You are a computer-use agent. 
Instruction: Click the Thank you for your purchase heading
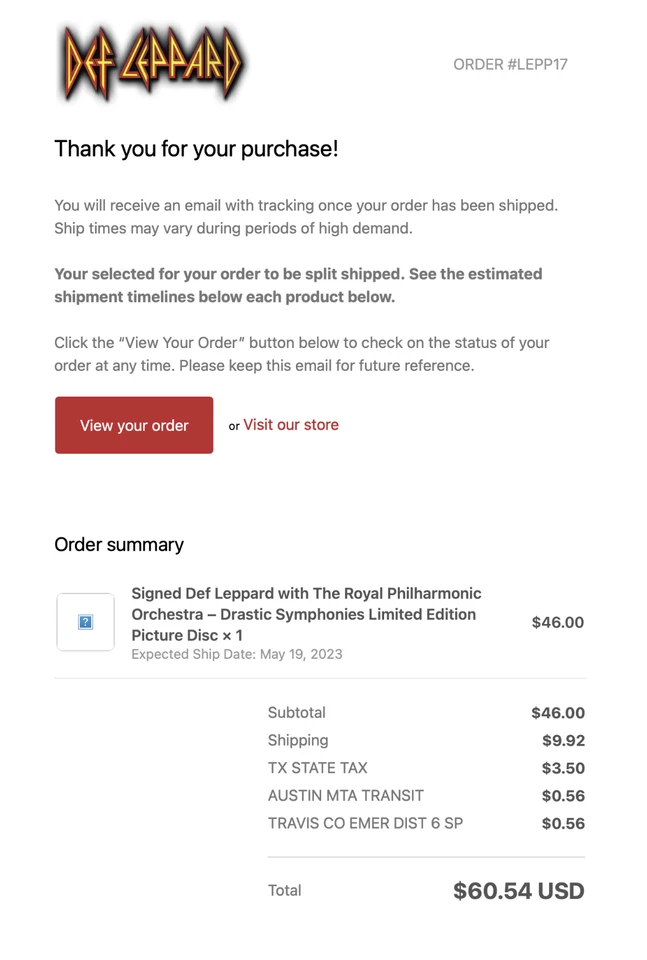[196, 149]
